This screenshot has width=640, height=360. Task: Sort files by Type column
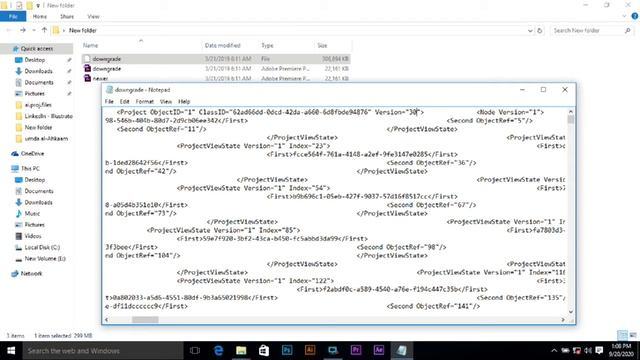tap(267, 45)
